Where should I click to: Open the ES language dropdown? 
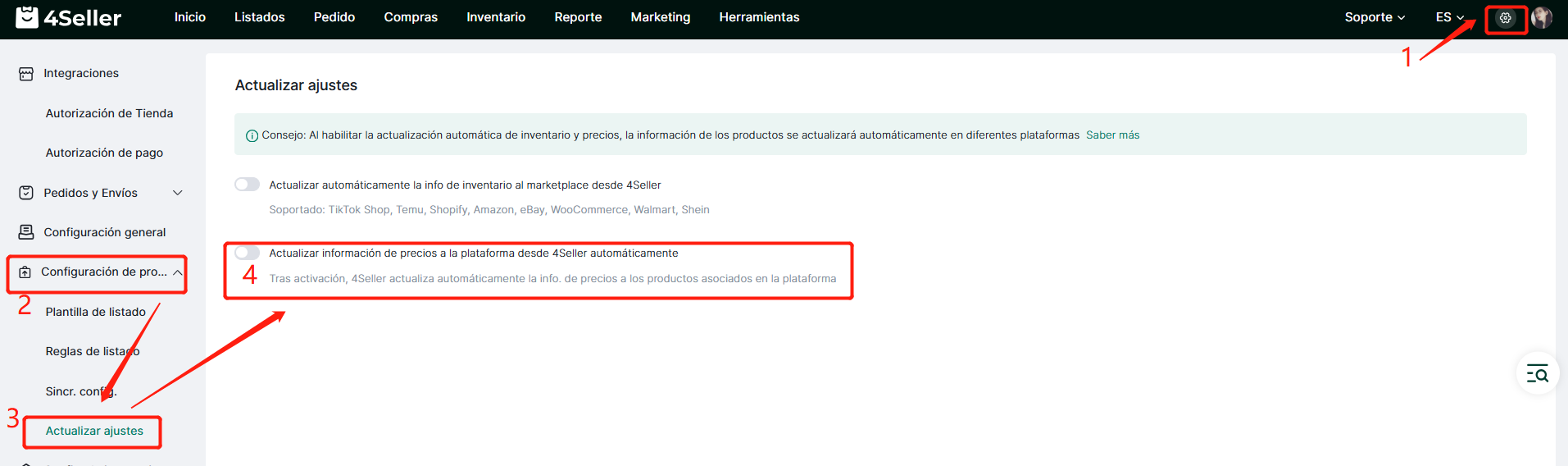coord(1449,17)
